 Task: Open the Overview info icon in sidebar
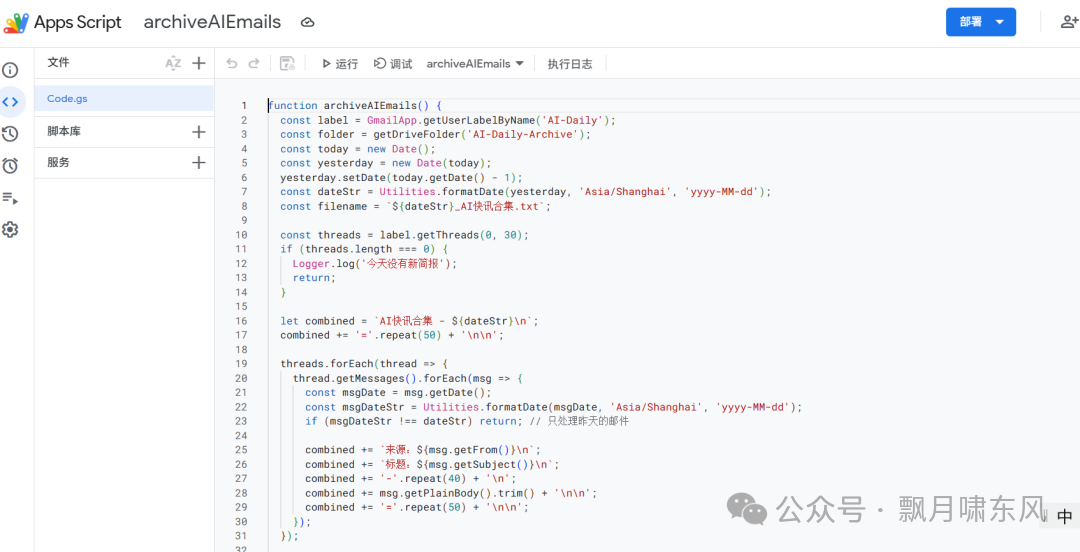10,70
